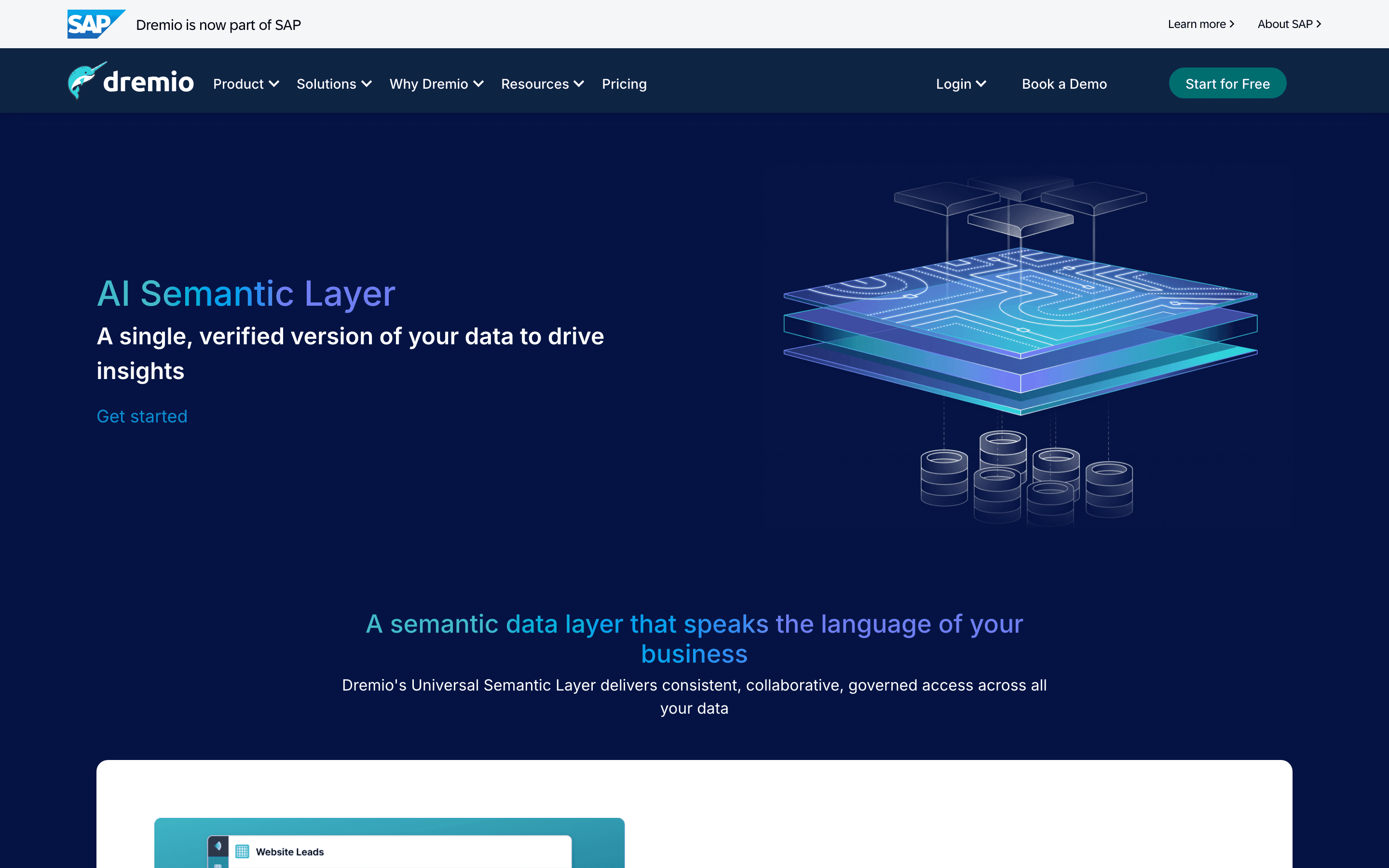The height and width of the screenshot is (868, 1389).
Task: Click the Start for Free button
Action: tap(1227, 83)
